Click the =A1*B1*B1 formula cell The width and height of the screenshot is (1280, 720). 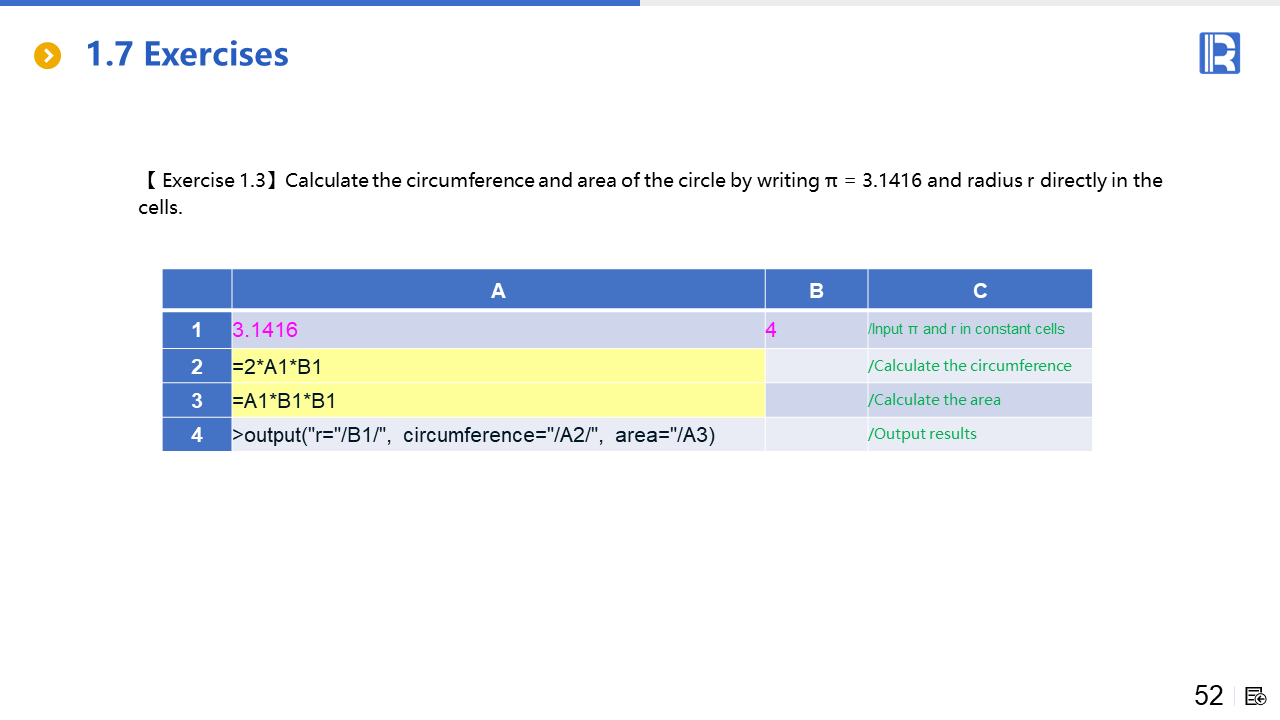coord(498,400)
